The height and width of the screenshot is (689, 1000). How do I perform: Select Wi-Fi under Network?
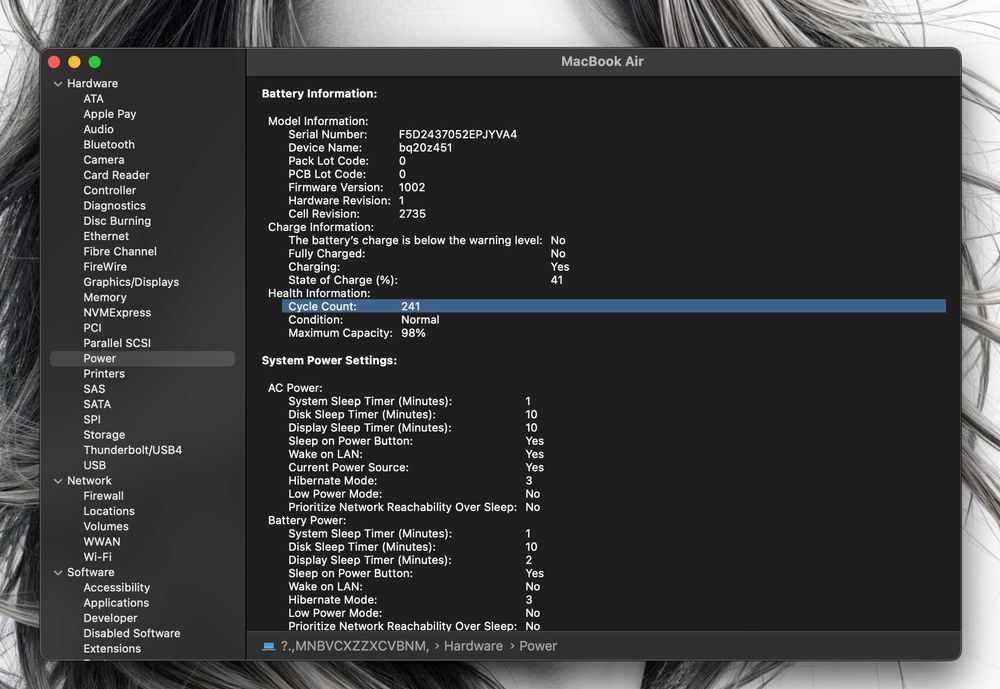(98, 558)
